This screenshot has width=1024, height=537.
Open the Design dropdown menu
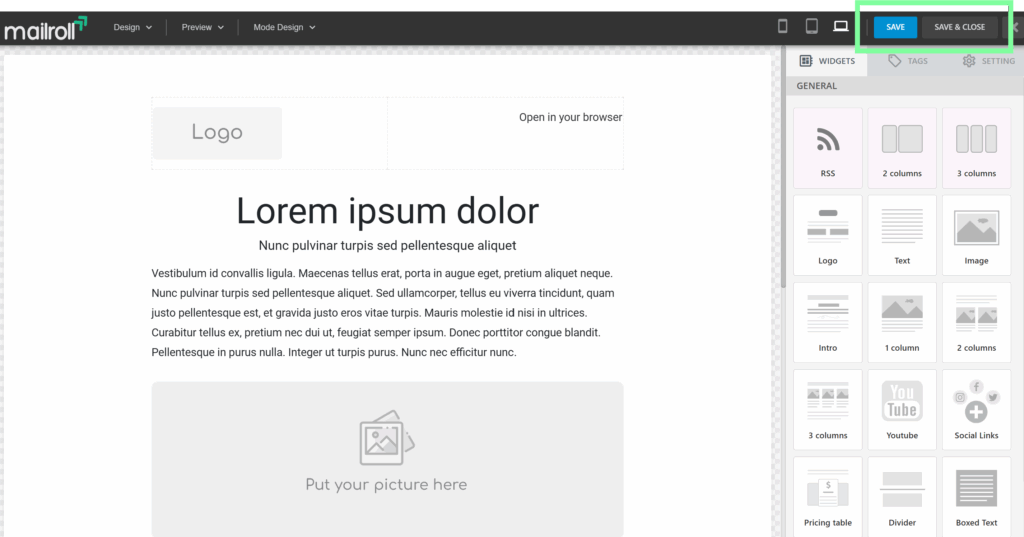132,27
